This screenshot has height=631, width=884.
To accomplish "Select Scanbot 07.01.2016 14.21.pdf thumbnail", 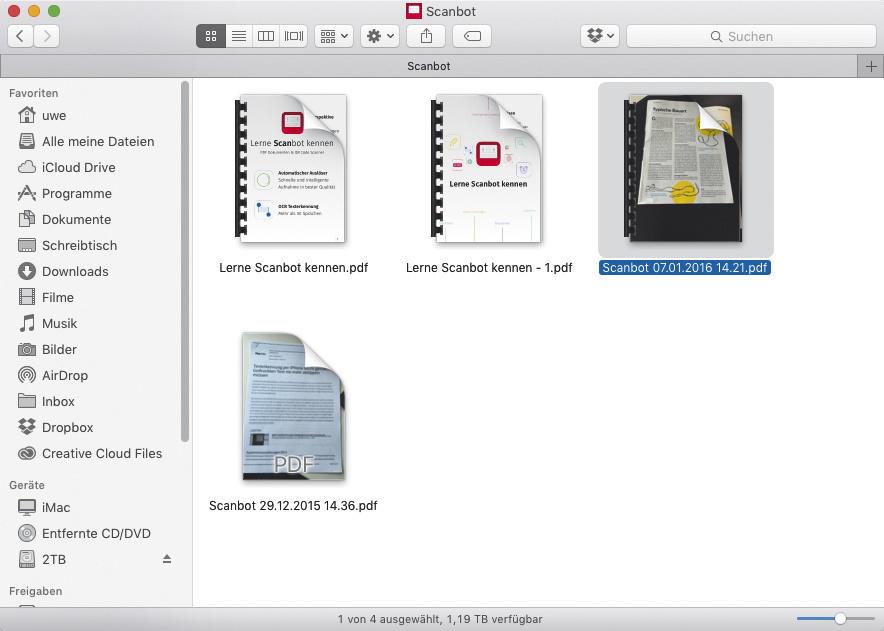I will (x=684, y=169).
